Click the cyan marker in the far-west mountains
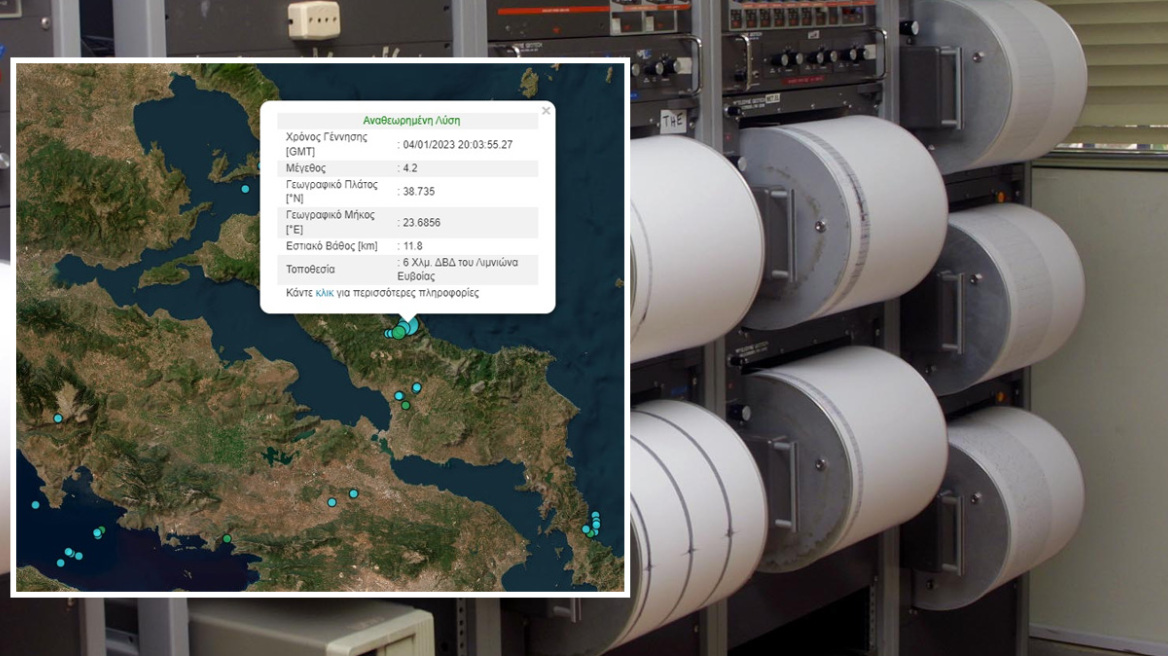Screen dimensions: 1168x656 tap(58, 418)
